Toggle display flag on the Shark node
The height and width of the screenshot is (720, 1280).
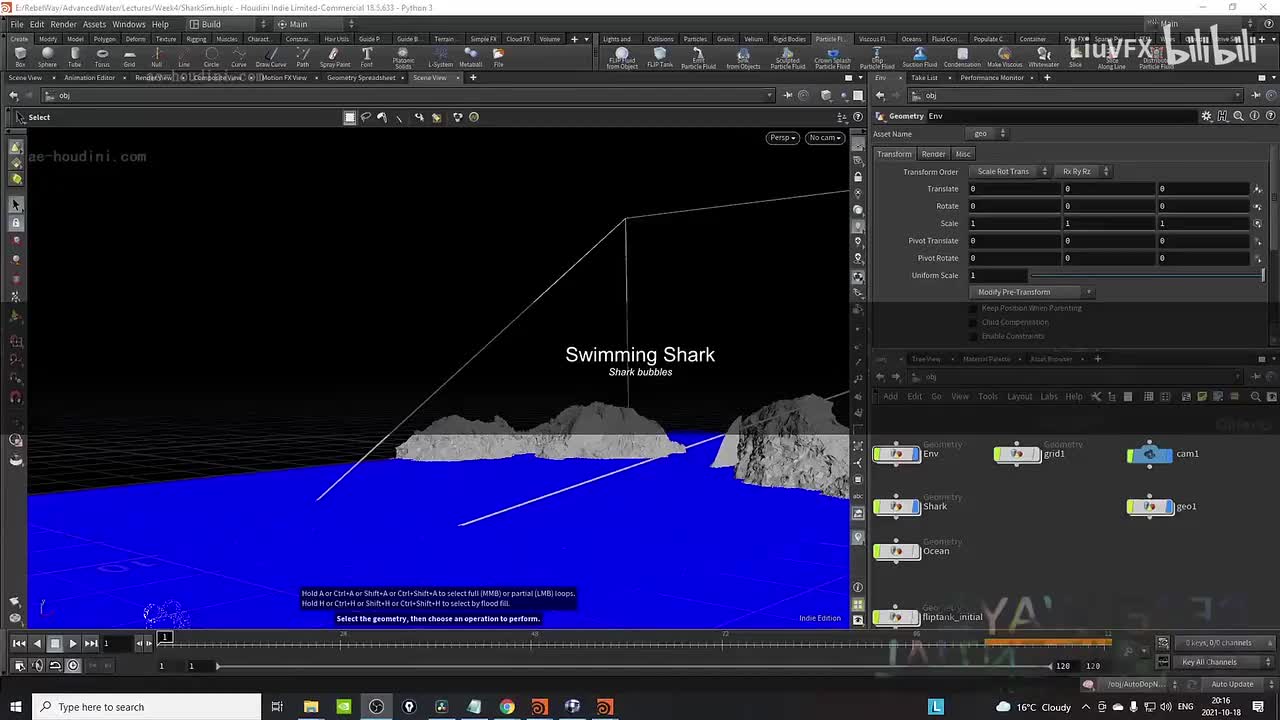[x=913, y=507]
